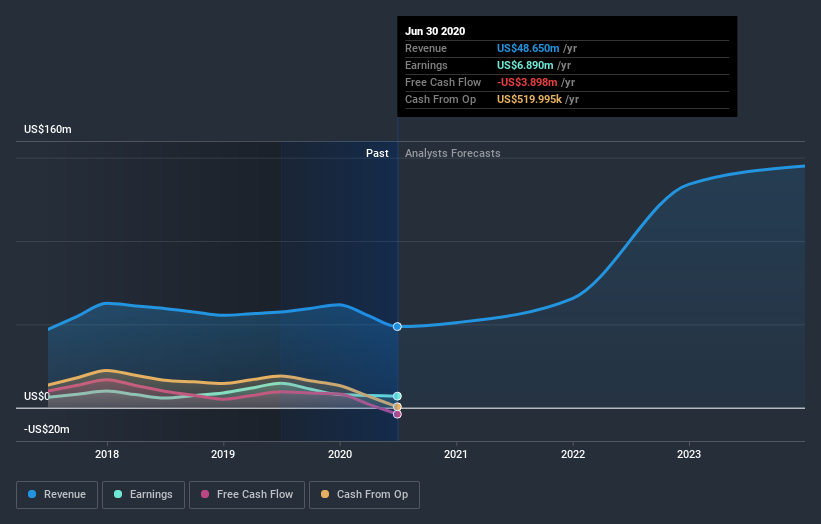Toggle the Cash From Op legend button
821x524 pixels.
click(364, 495)
